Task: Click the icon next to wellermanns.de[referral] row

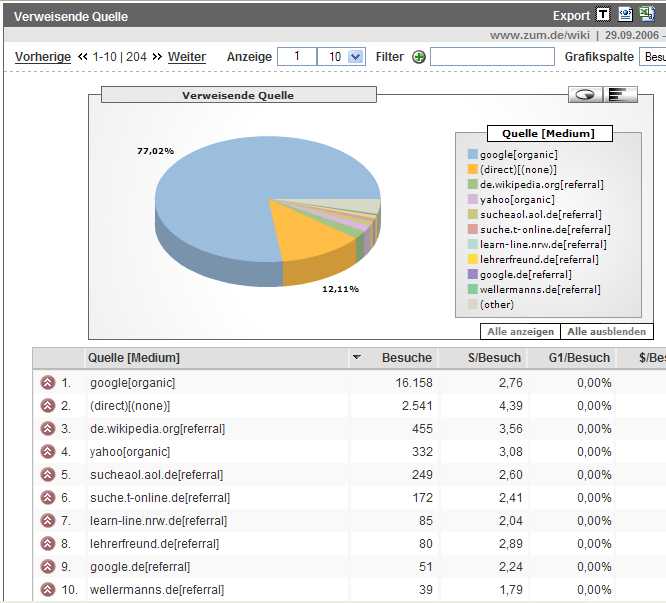Action: point(46,590)
